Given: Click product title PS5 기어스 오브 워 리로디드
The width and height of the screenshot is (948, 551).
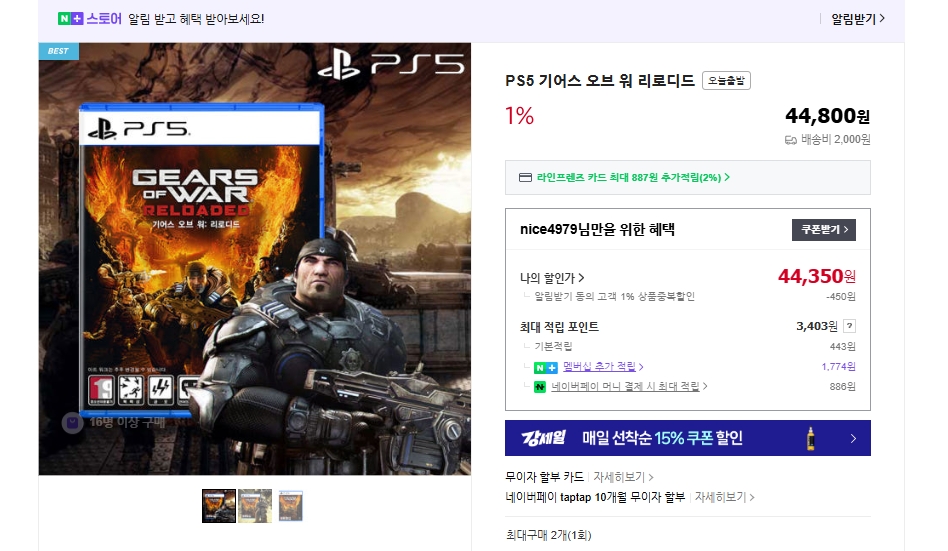Looking at the screenshot, I should coord(600,80).
